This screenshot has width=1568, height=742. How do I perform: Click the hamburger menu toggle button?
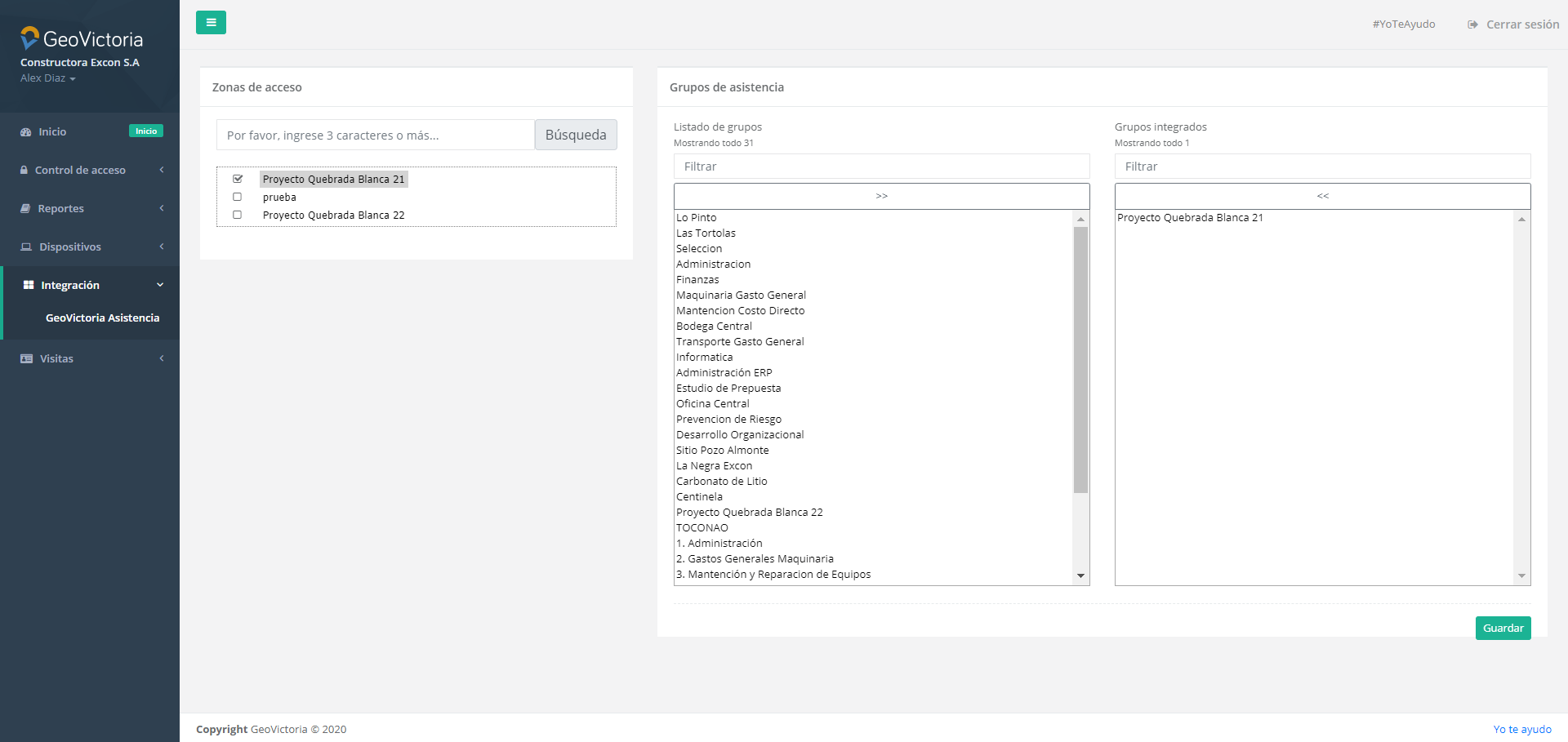[211, 23]
